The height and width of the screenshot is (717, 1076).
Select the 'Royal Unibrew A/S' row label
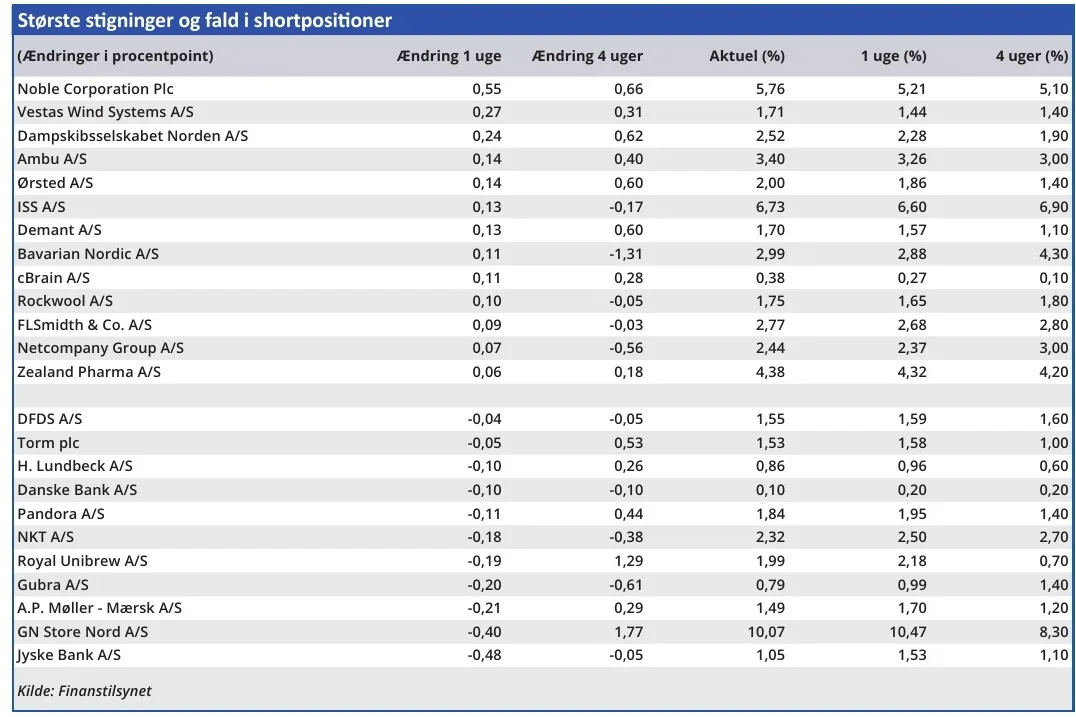[82, 561]
